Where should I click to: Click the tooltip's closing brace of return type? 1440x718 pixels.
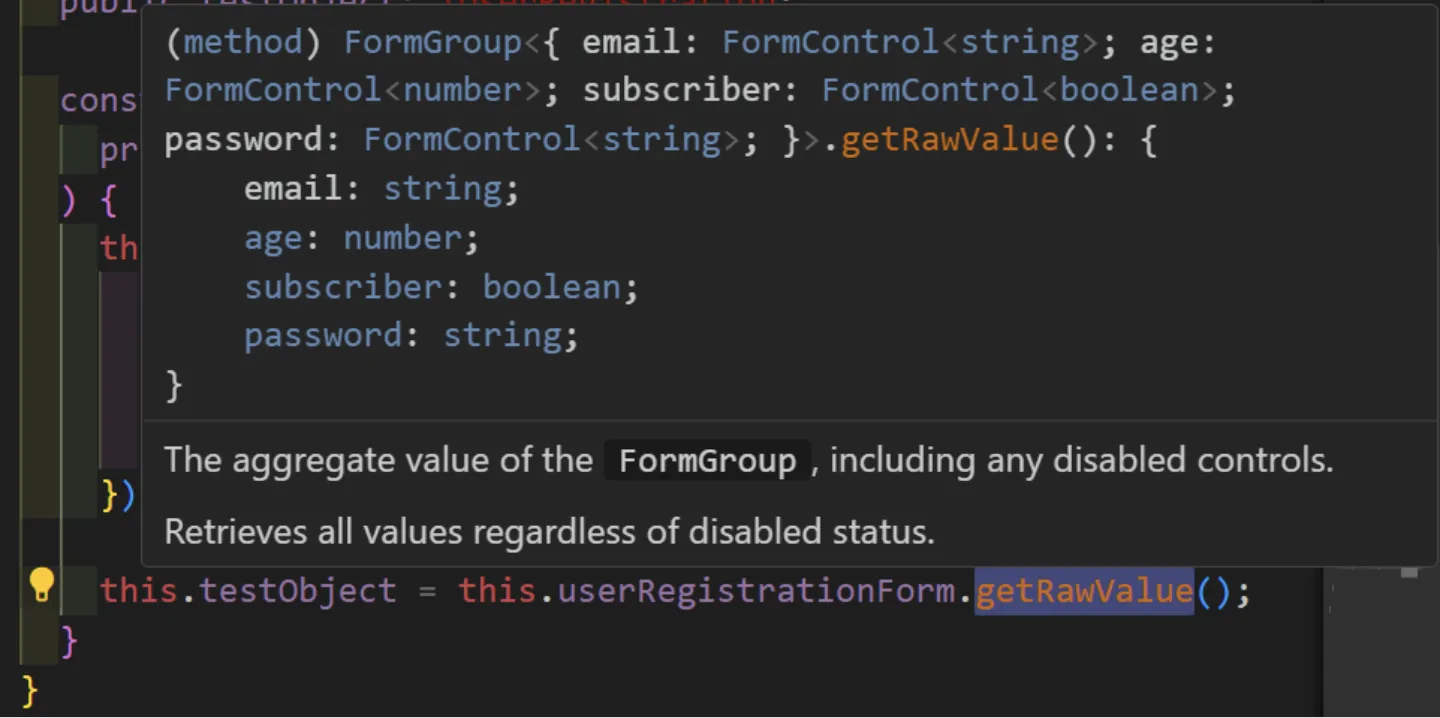pos(174,385)
